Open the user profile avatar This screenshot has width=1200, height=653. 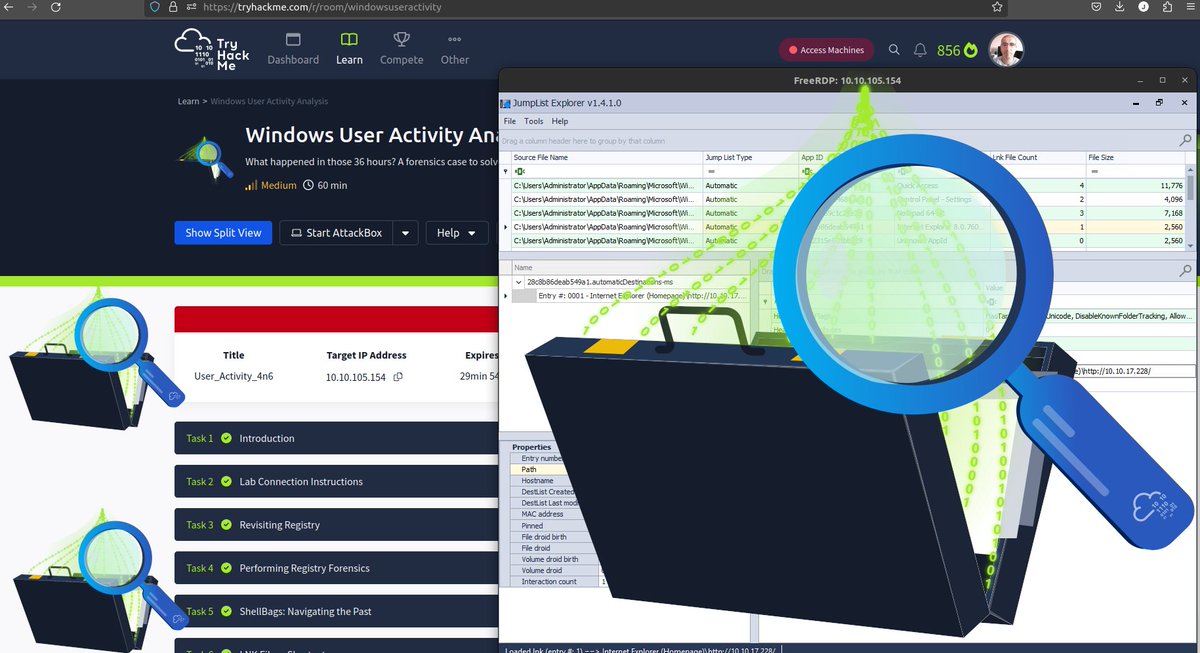[x=1006, y=50]
